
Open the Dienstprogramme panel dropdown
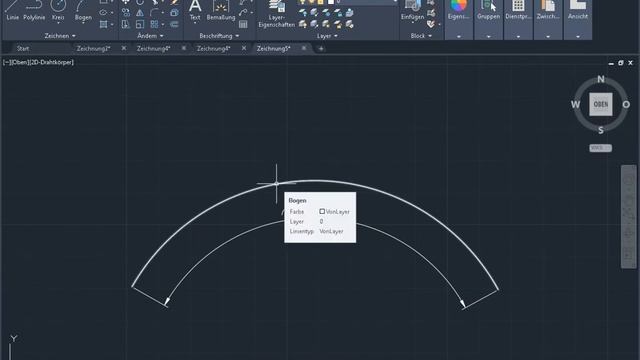pyautogui.click(x=518, y=37)
